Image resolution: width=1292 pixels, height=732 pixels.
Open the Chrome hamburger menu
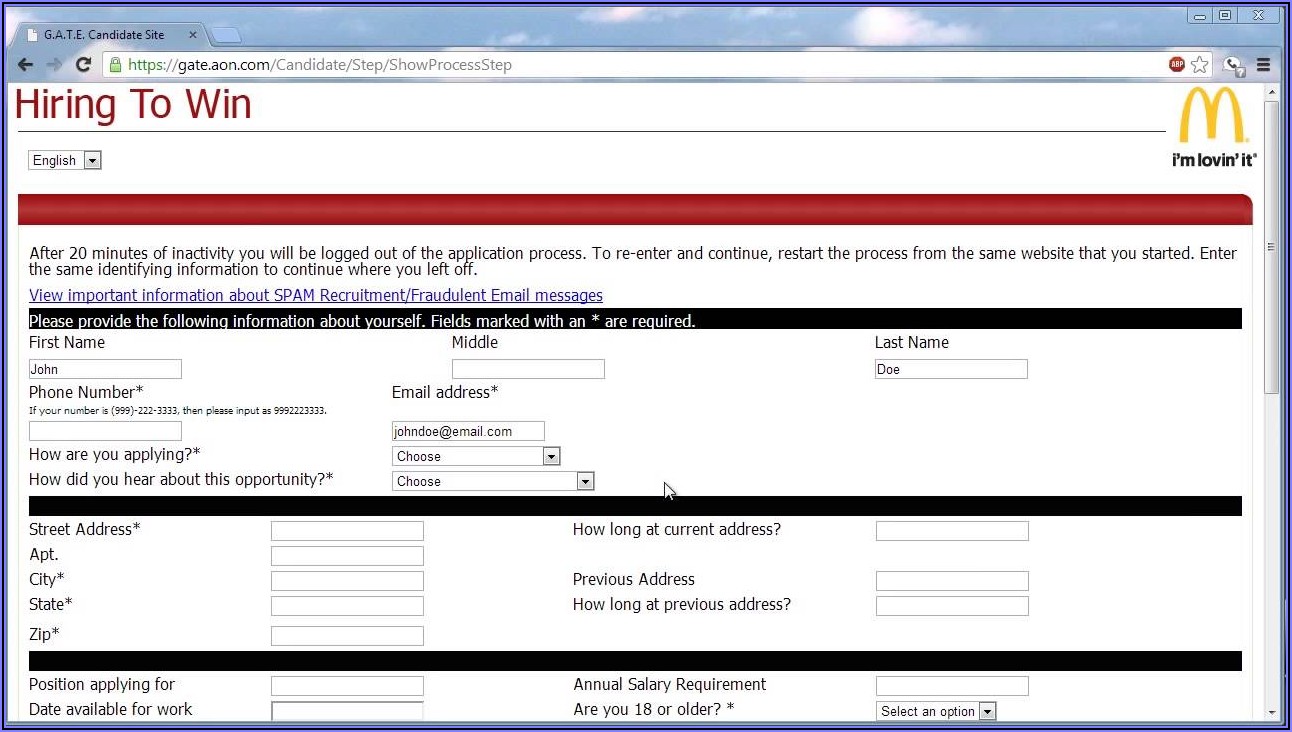1263,65
